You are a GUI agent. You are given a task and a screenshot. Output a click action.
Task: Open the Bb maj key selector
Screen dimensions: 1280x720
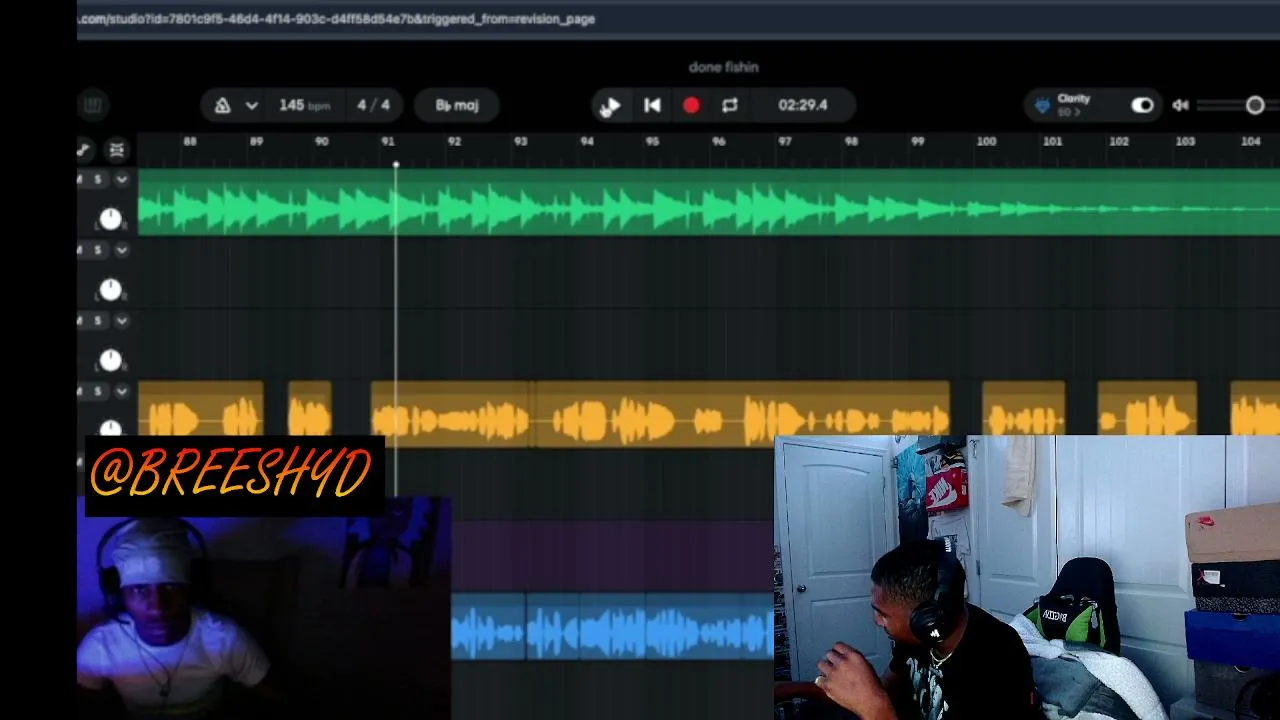(457, 105)
